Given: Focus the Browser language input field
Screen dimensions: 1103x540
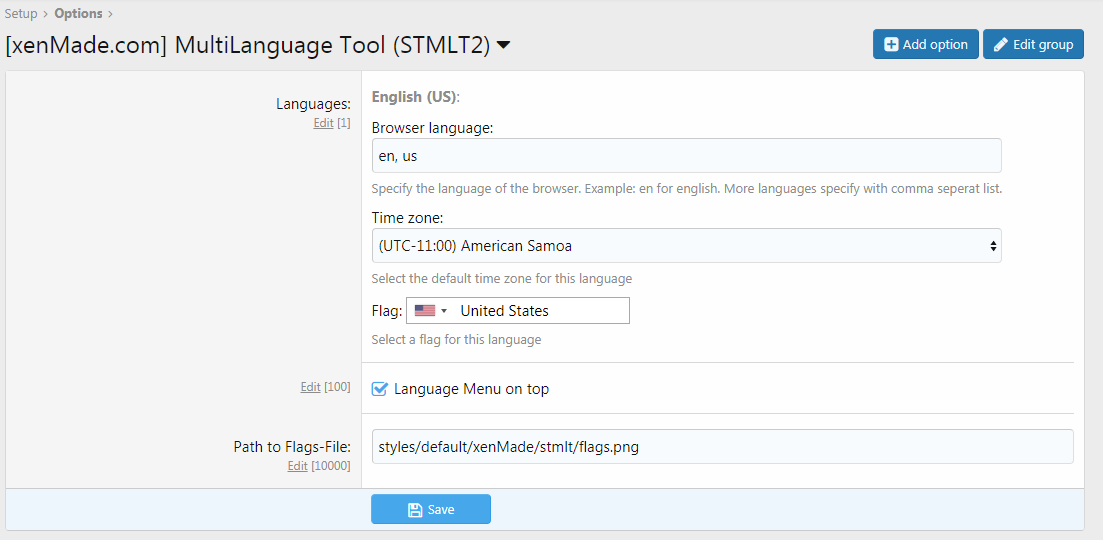Looking at the screenshot, I should click(x=686, y=156).
